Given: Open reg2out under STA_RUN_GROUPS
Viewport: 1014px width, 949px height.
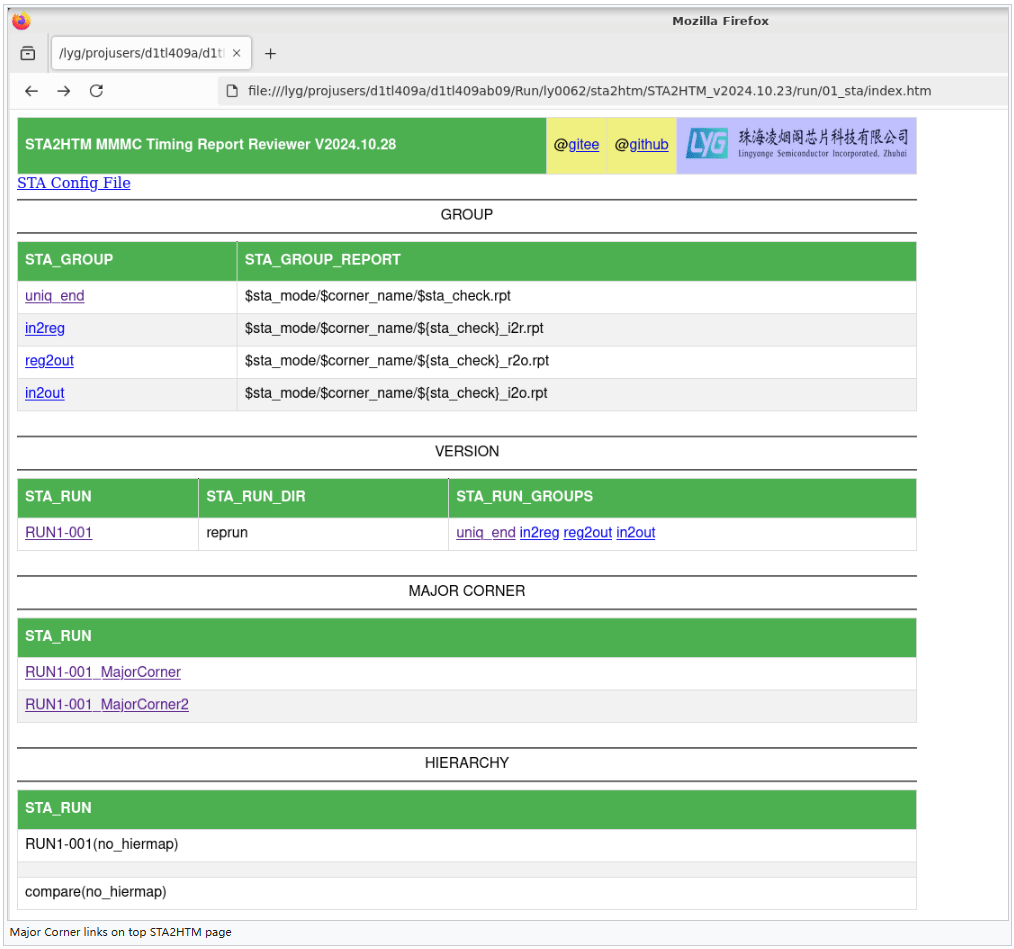Looking at the screenshot, I should pyautogui.click(x=587, y=533).
